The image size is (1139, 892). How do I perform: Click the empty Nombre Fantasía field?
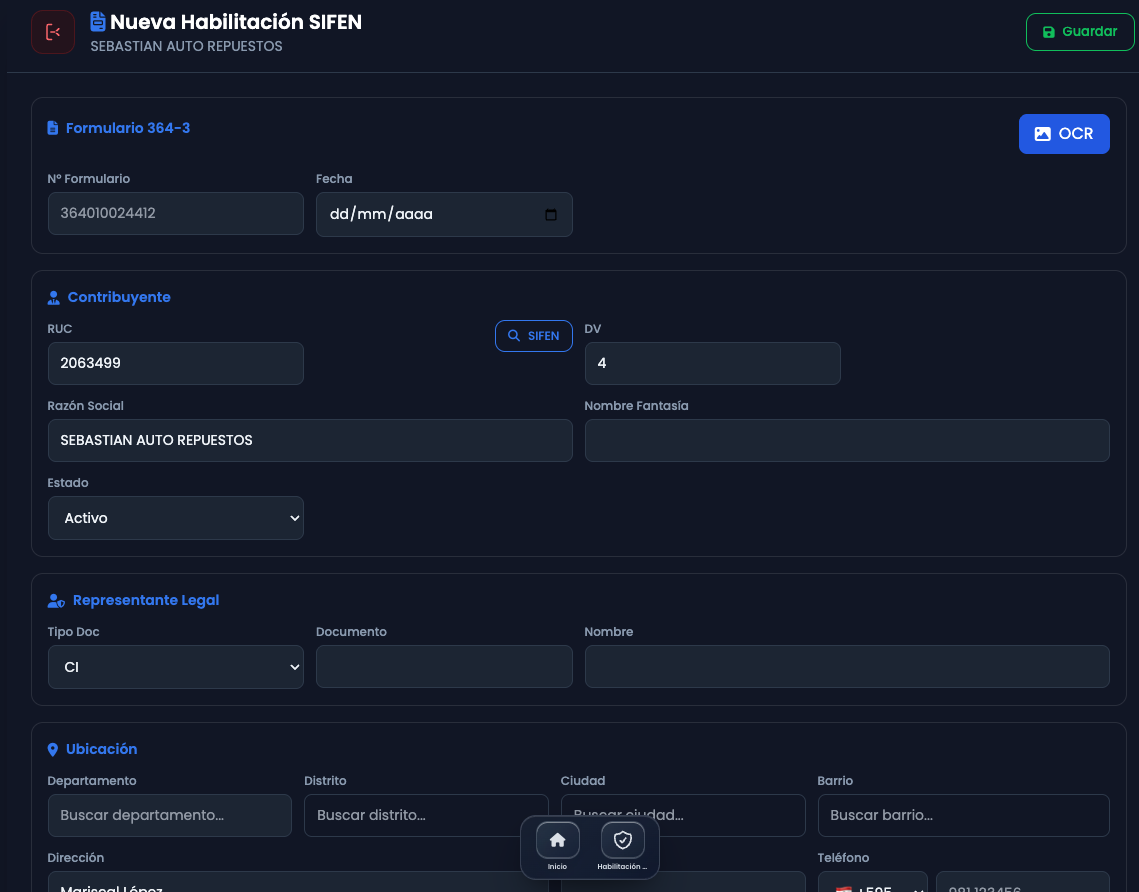pyautogui.click(x=847, y=441)
